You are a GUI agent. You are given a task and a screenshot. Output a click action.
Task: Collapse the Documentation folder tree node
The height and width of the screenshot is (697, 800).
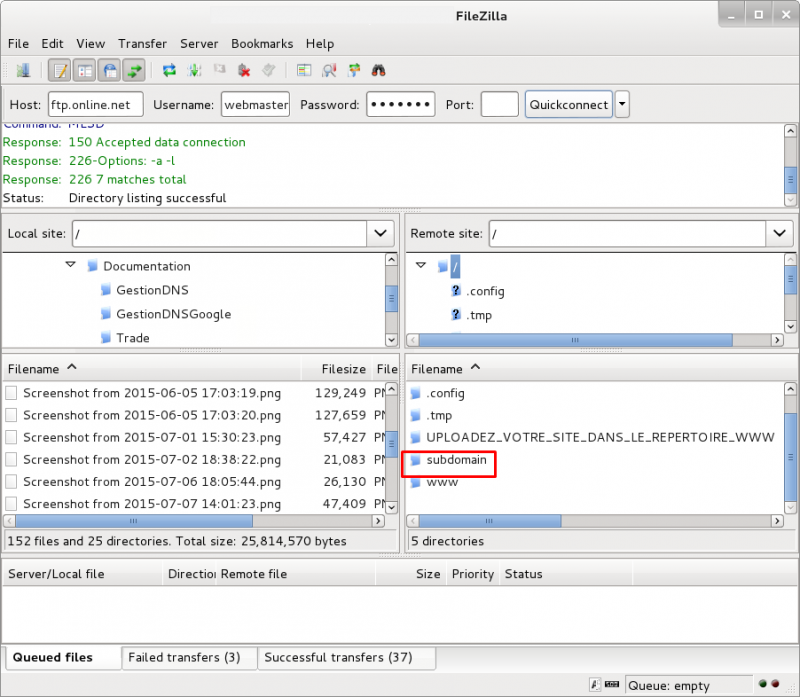71,266
